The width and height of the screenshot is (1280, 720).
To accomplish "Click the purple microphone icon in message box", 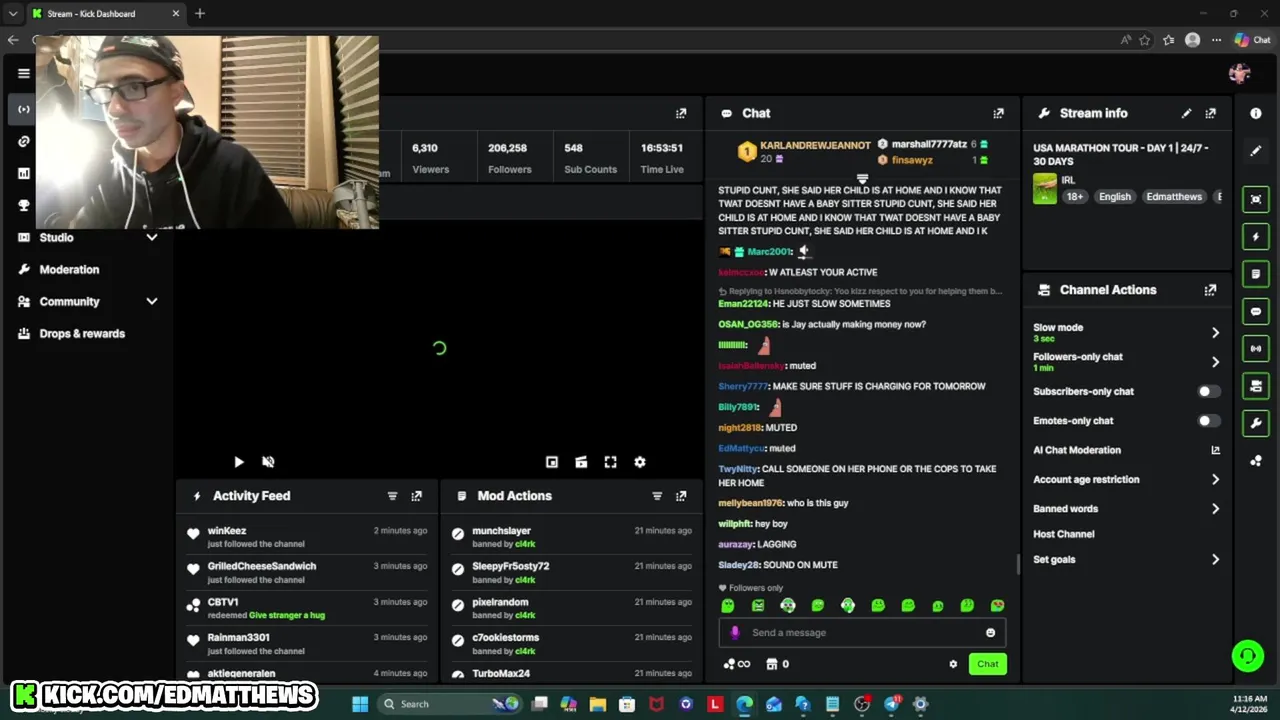I will [x=735, y=632].
